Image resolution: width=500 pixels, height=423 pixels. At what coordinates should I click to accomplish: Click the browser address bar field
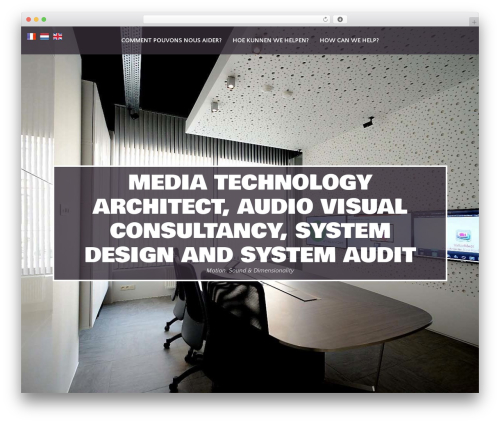pyautogui.click(x=237, y=19)
